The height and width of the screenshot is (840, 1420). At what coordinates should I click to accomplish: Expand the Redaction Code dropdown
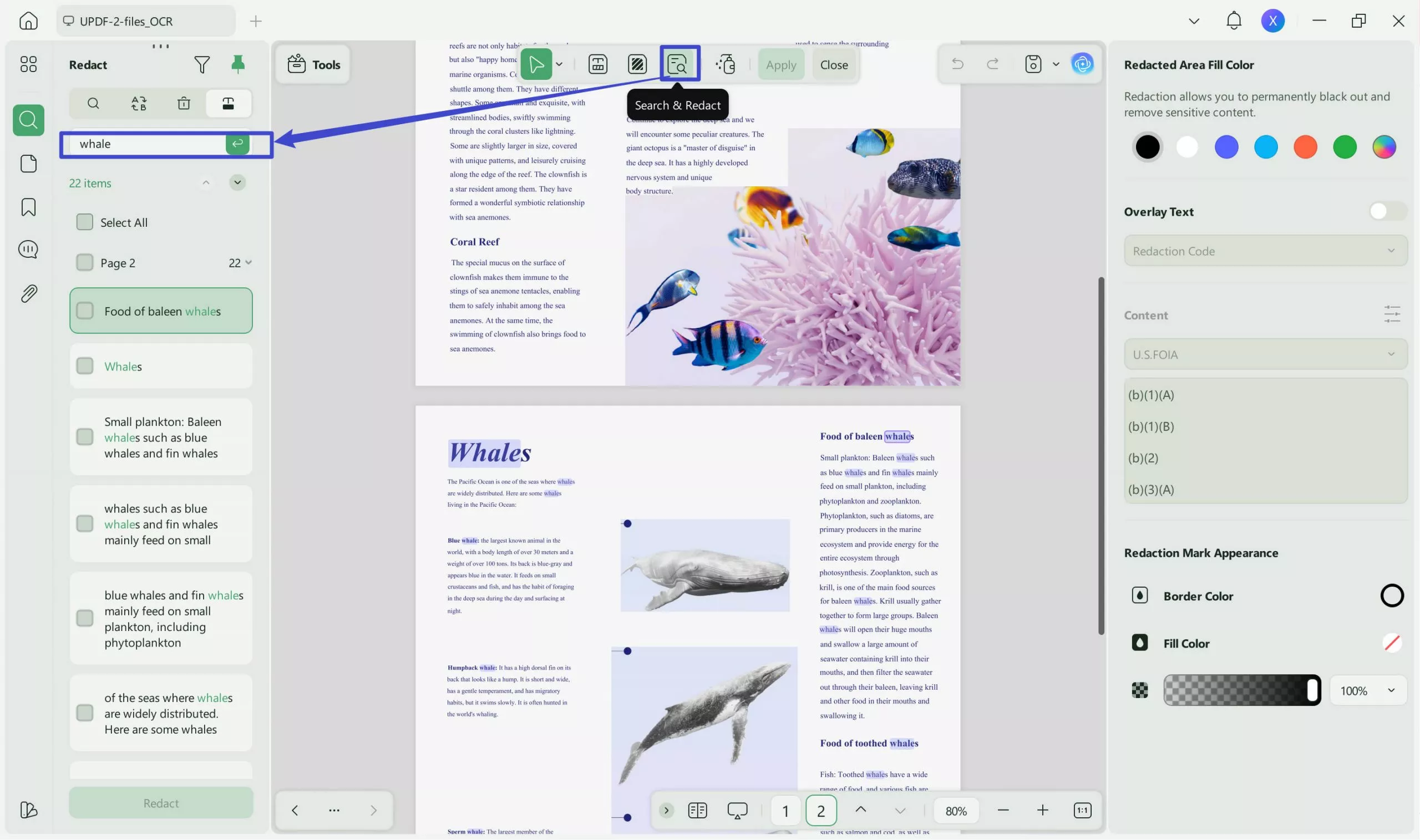point(1265,251)
